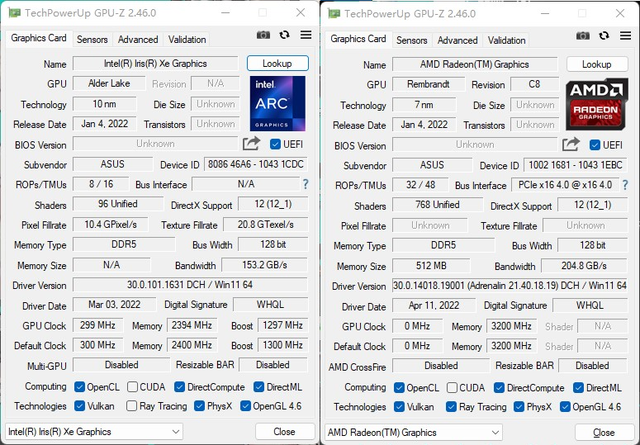Toggle DirectML checkbox in AMD window
Viewport: 640px width, 445px height.
point(578,387)
